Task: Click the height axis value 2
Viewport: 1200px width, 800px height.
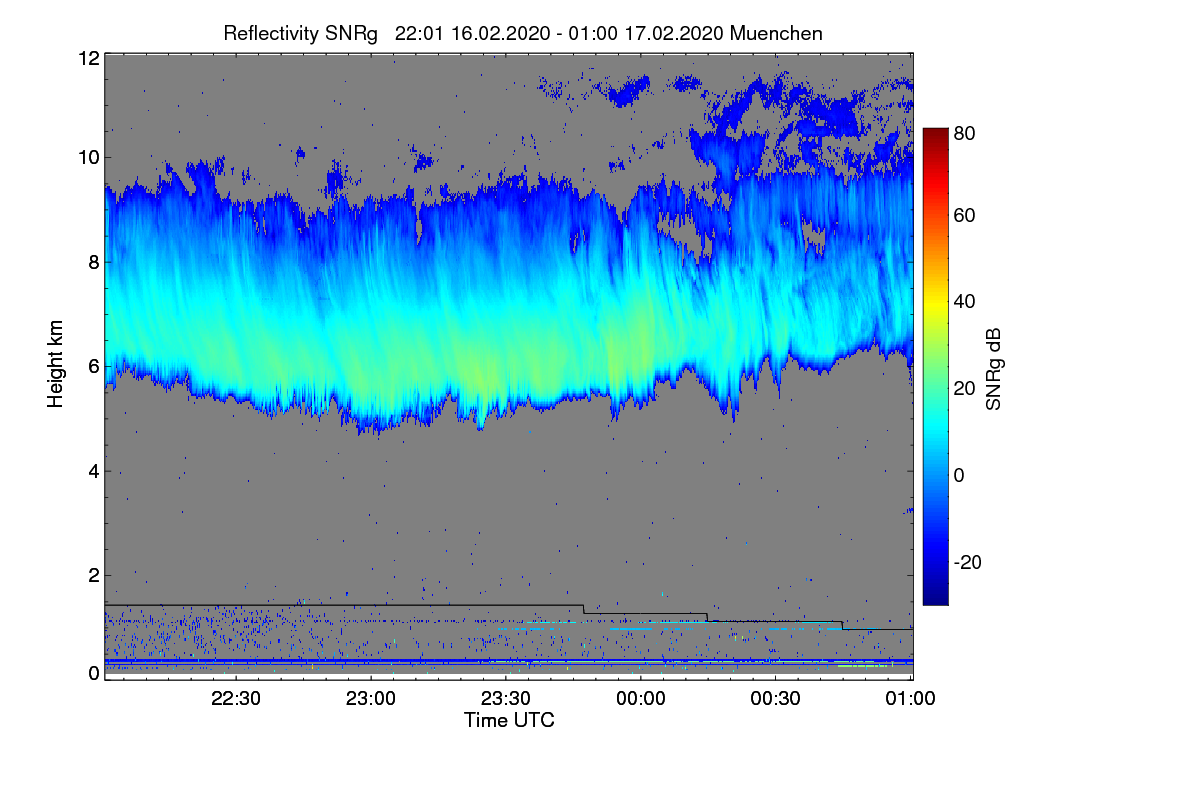Action: (93, 575)
